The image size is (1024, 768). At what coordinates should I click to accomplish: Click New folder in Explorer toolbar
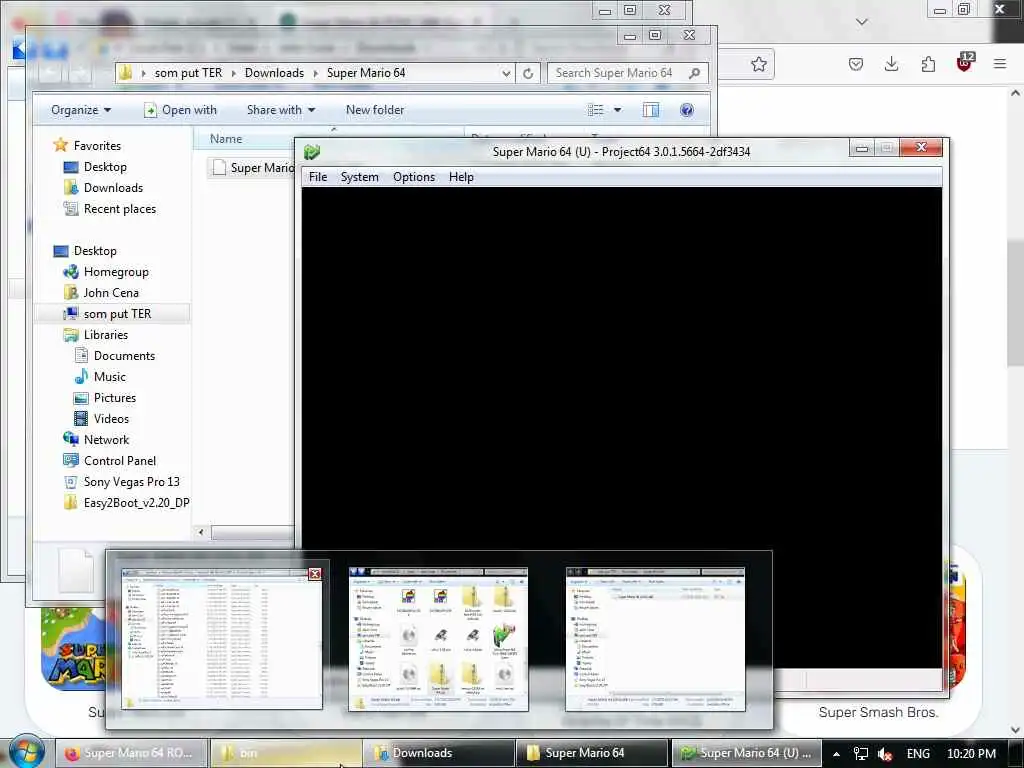[x=375, y=110]
